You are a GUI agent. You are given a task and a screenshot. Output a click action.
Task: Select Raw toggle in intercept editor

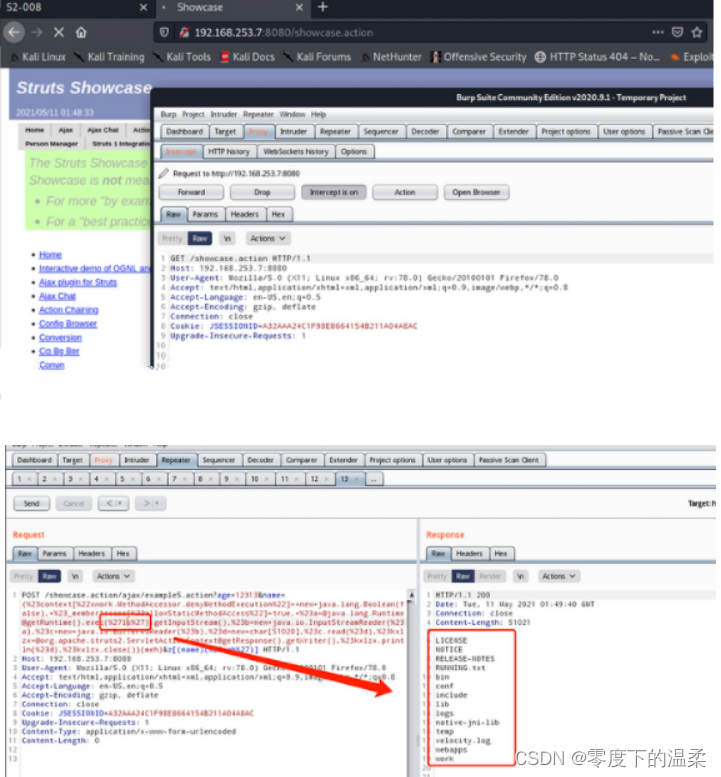[x=200, y=238]
